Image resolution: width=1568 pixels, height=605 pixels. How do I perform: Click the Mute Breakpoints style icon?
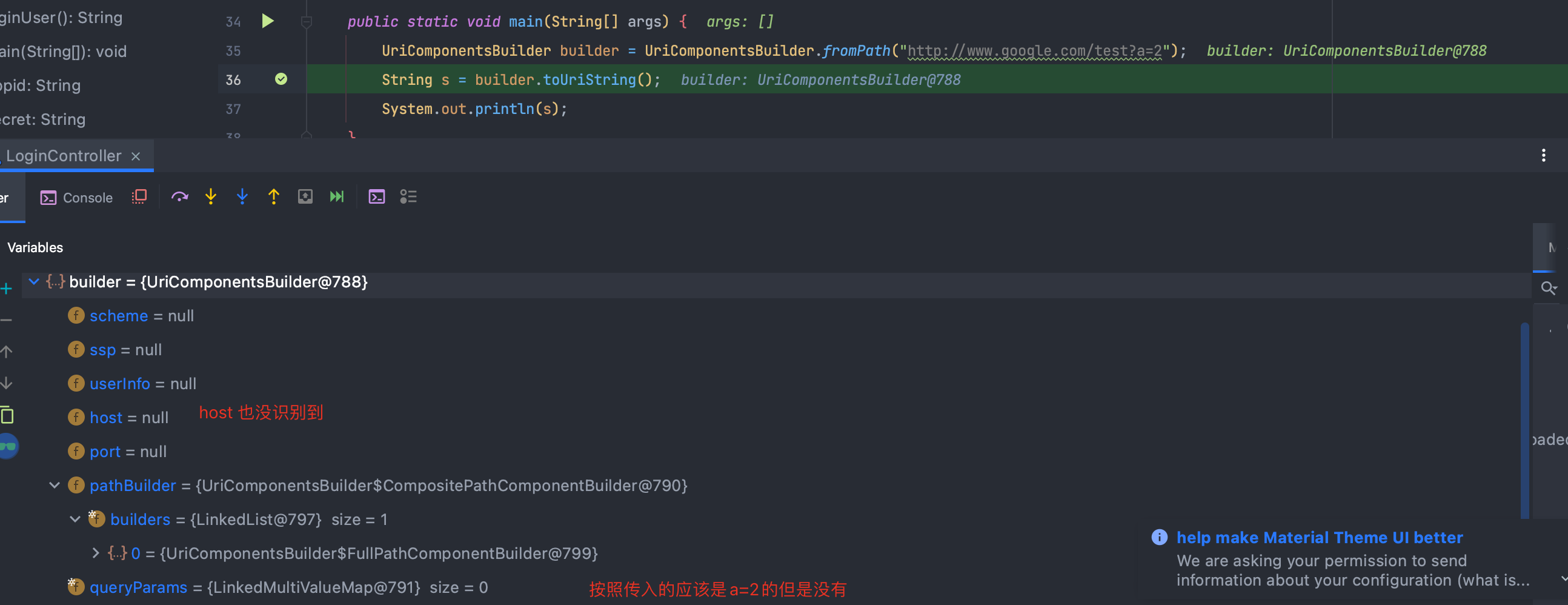point(139,196)
